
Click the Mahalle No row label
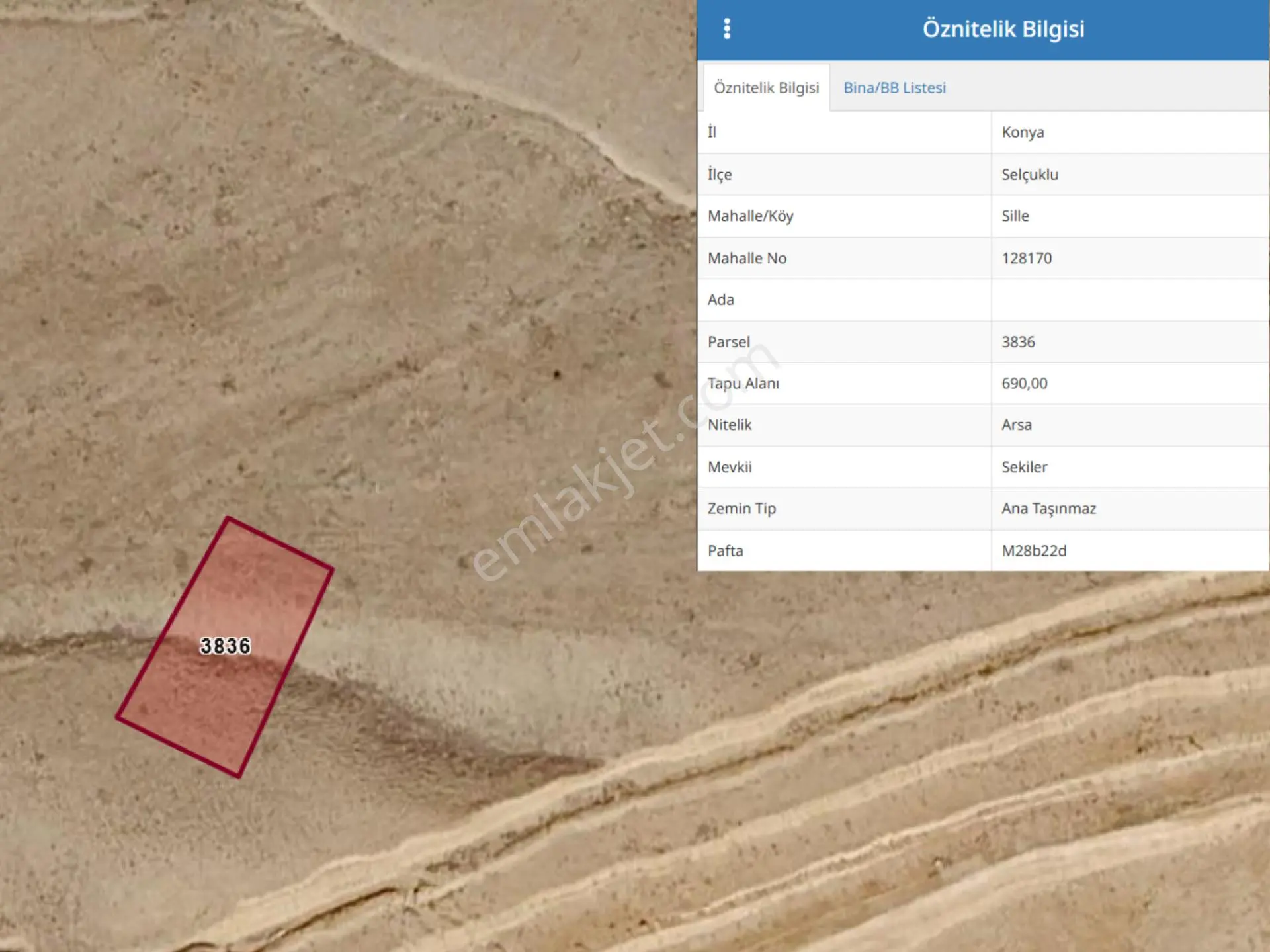[747, 258]
